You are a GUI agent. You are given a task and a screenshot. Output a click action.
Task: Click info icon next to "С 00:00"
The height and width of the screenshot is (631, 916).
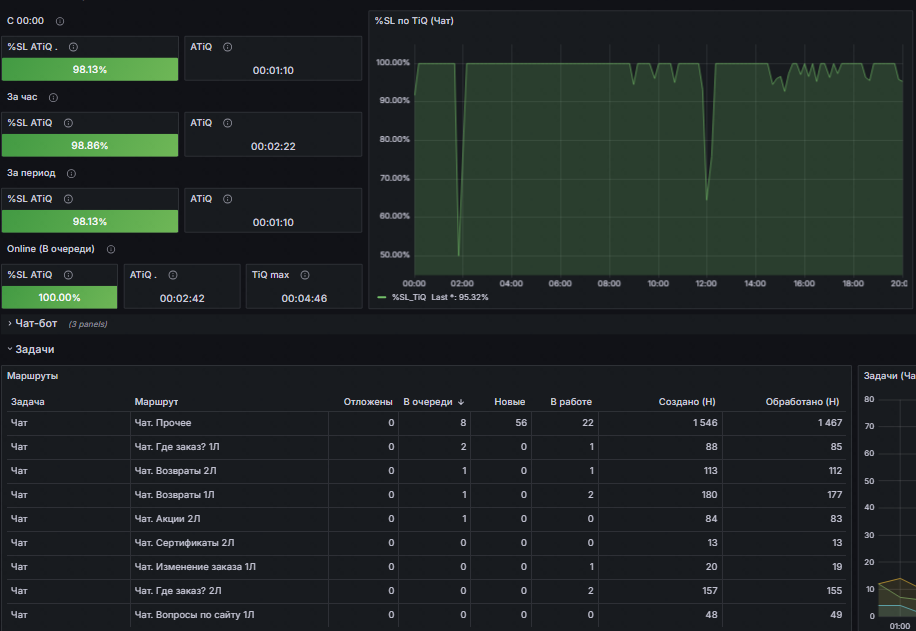coord(60,22)
